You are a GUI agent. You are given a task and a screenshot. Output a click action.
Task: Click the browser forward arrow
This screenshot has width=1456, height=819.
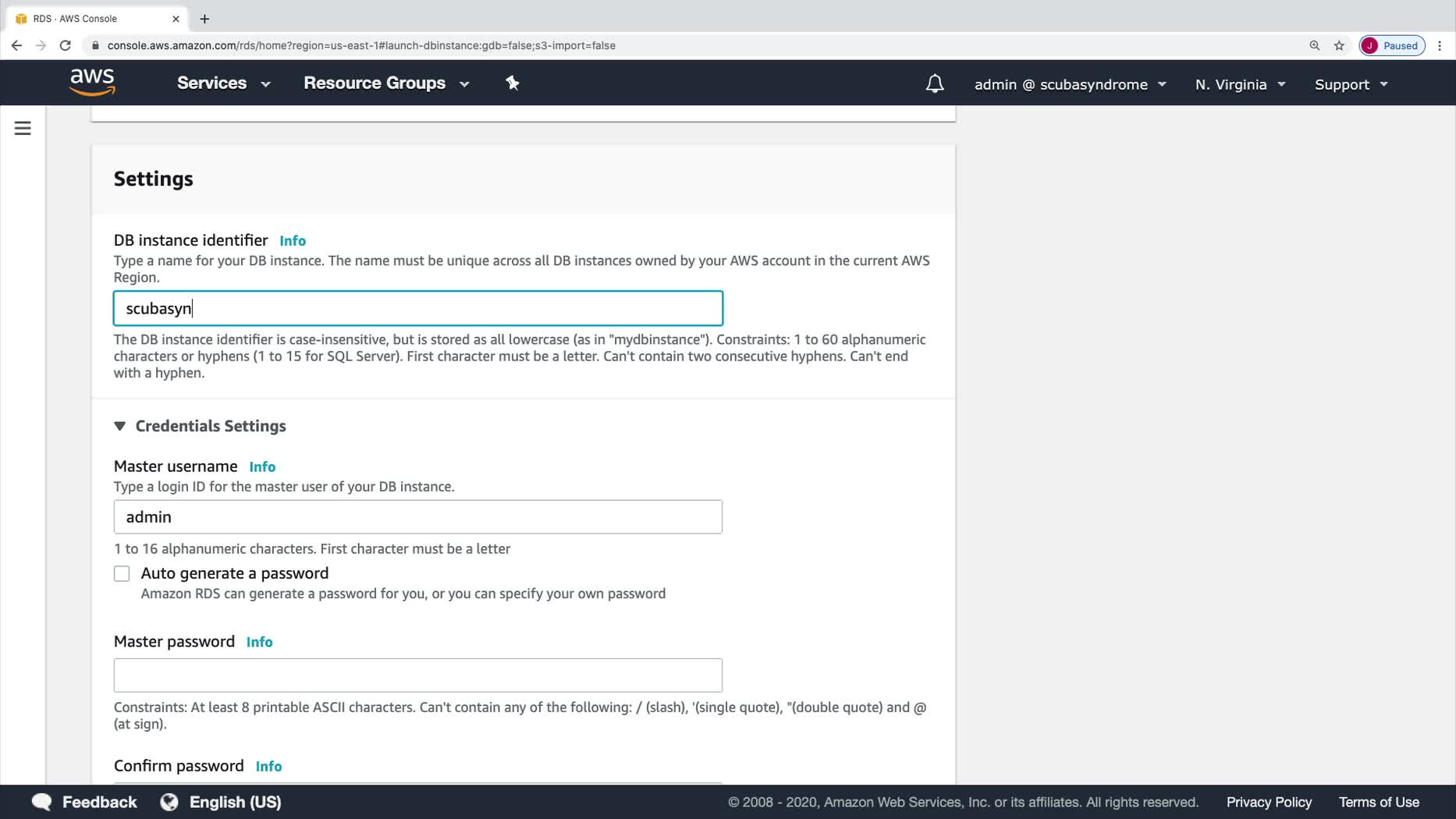coord(41,45)
